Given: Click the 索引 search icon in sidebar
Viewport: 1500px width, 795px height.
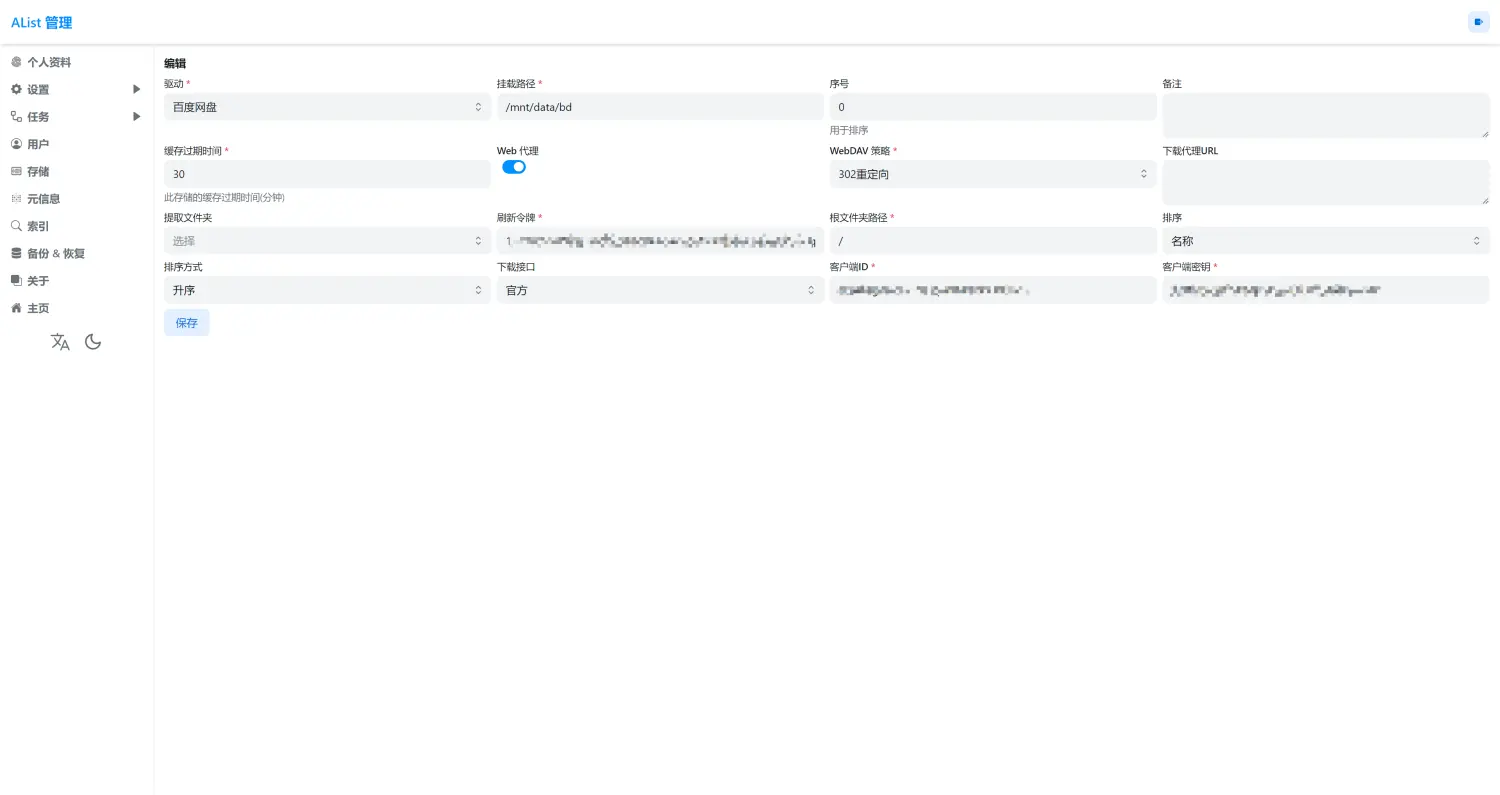Looking at the screenshot, I should [x=16, y=226].
